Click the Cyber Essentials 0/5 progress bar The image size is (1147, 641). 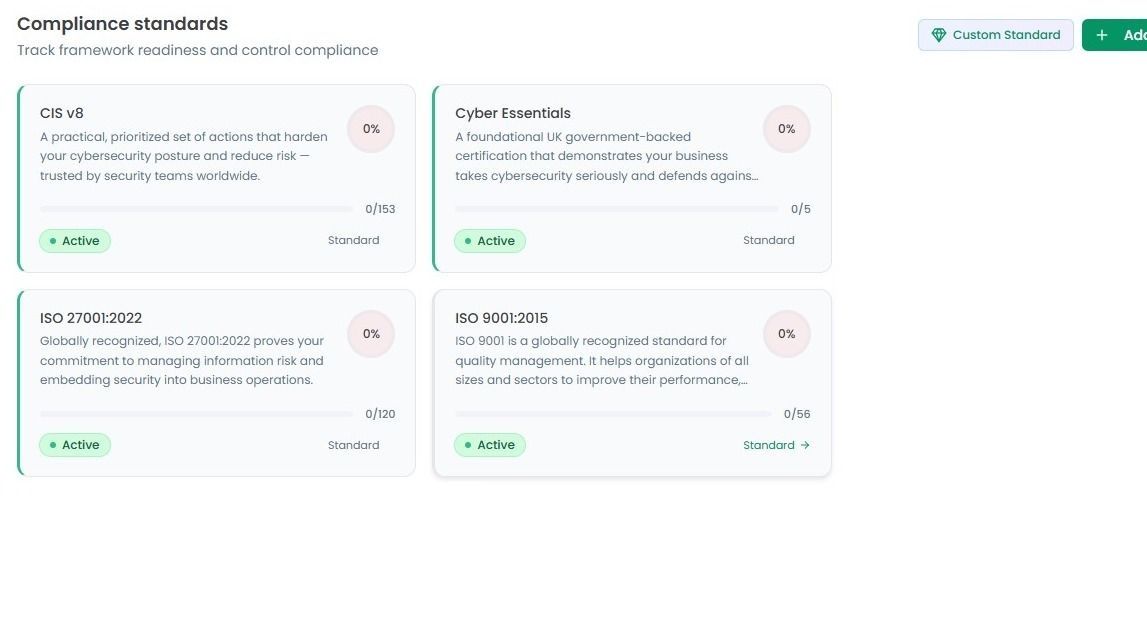pyautogui.click(x=617, y=209)
